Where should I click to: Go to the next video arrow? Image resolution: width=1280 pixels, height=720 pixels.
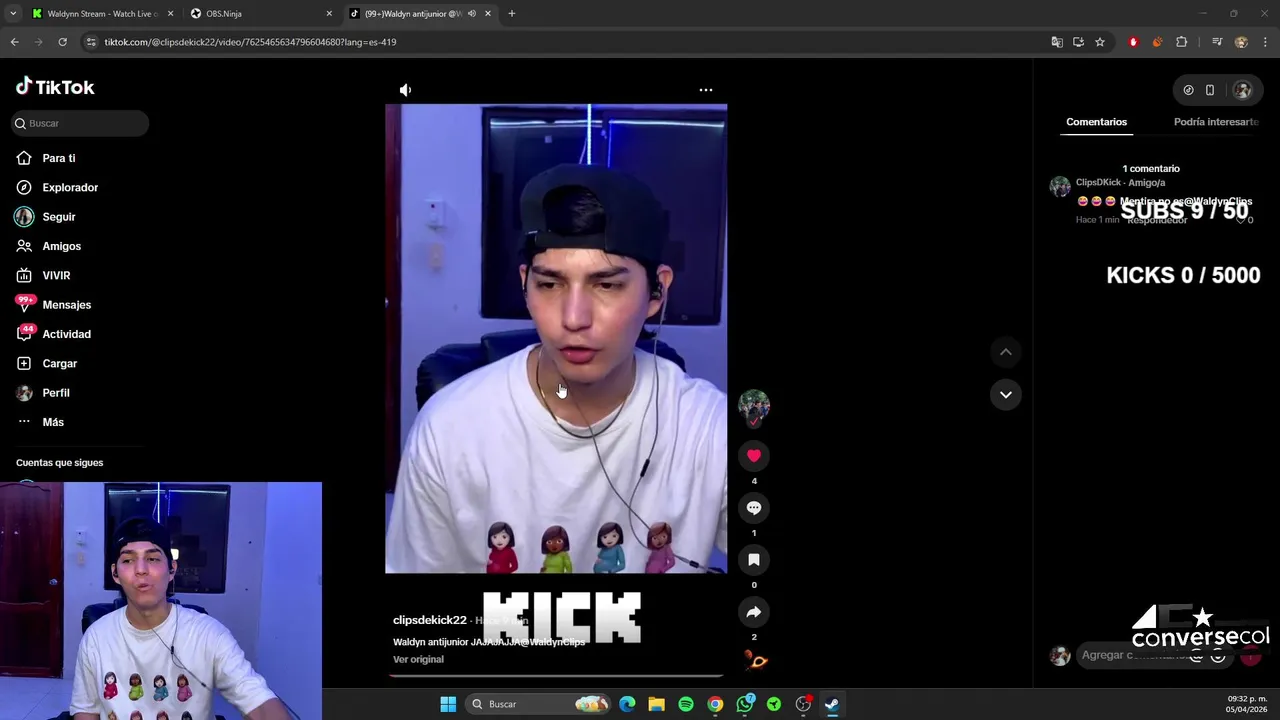1006,394
